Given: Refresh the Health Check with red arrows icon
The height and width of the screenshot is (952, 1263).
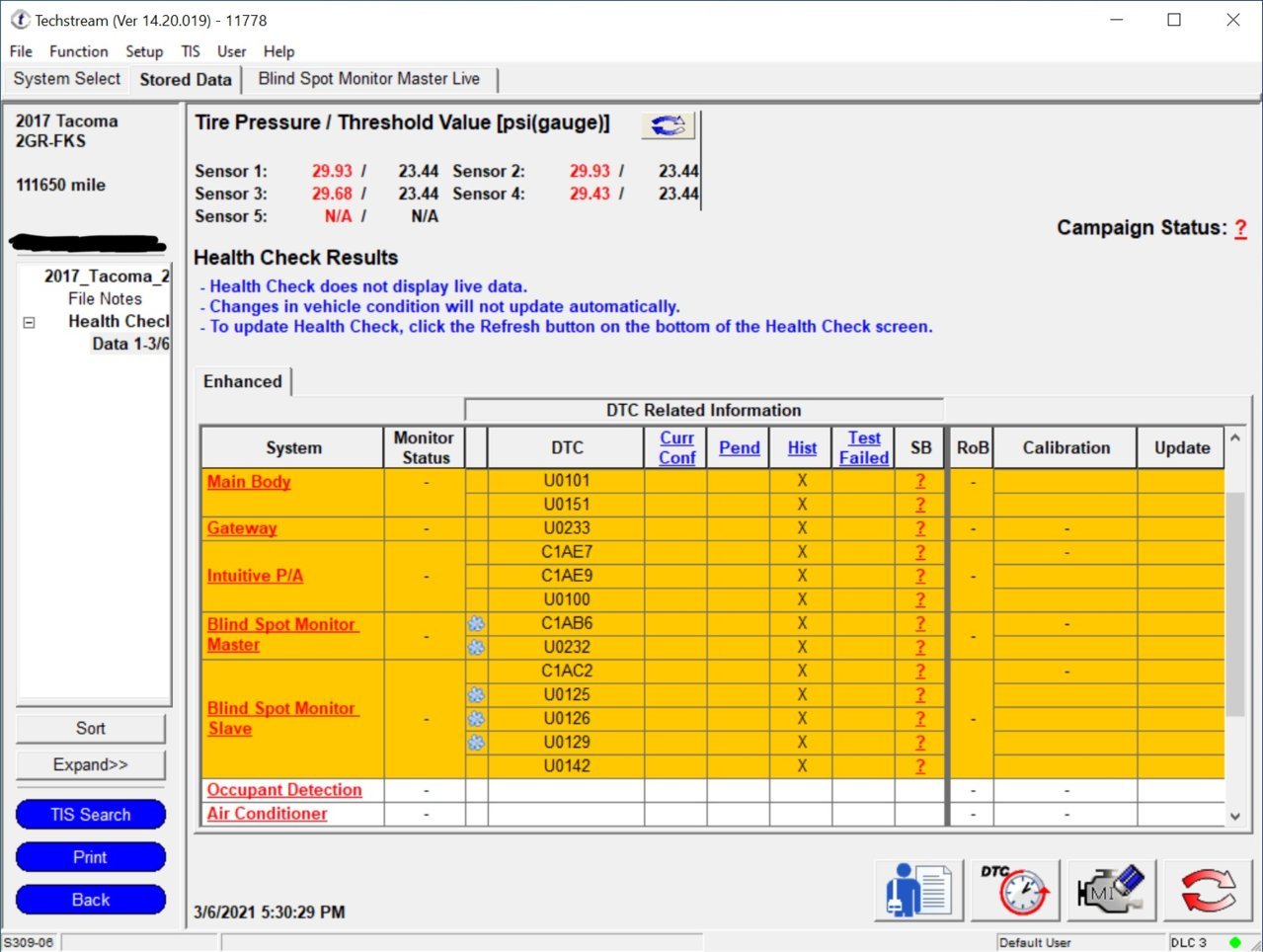Looking at the screenshot, I should click(x=1208, y=890).
